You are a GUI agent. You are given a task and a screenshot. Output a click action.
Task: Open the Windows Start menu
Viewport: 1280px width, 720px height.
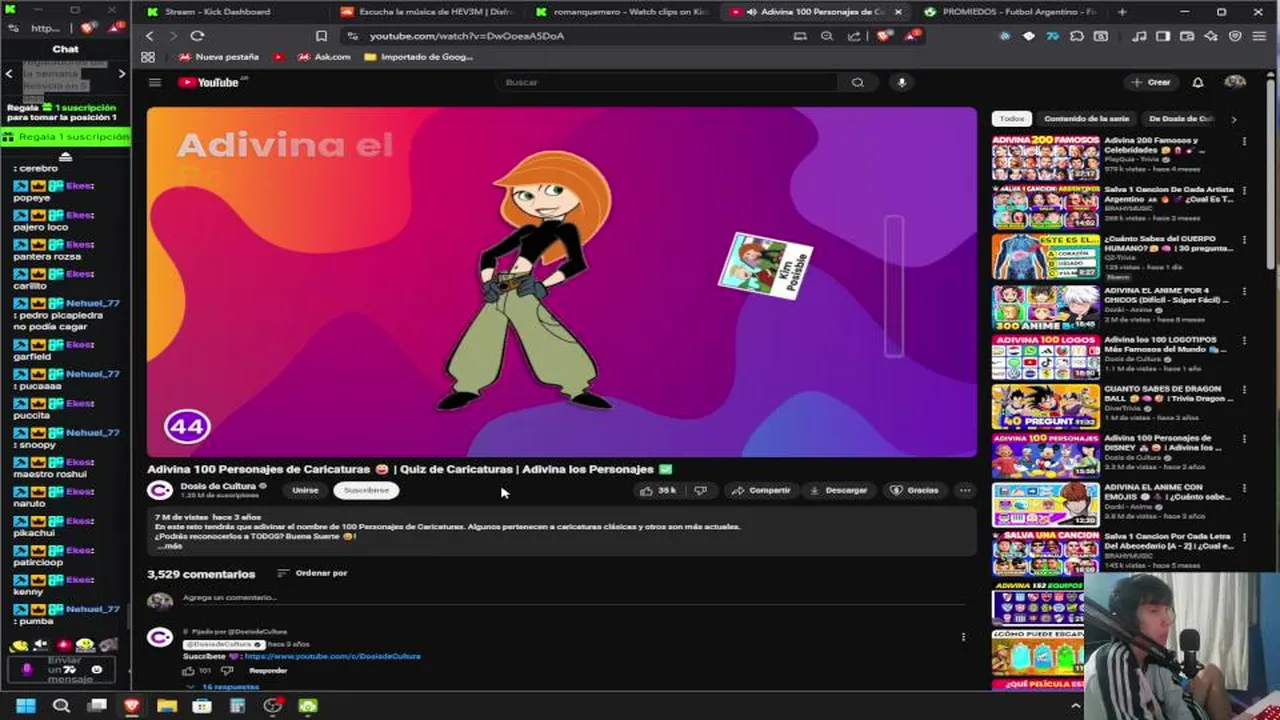(x=26, y=706)
